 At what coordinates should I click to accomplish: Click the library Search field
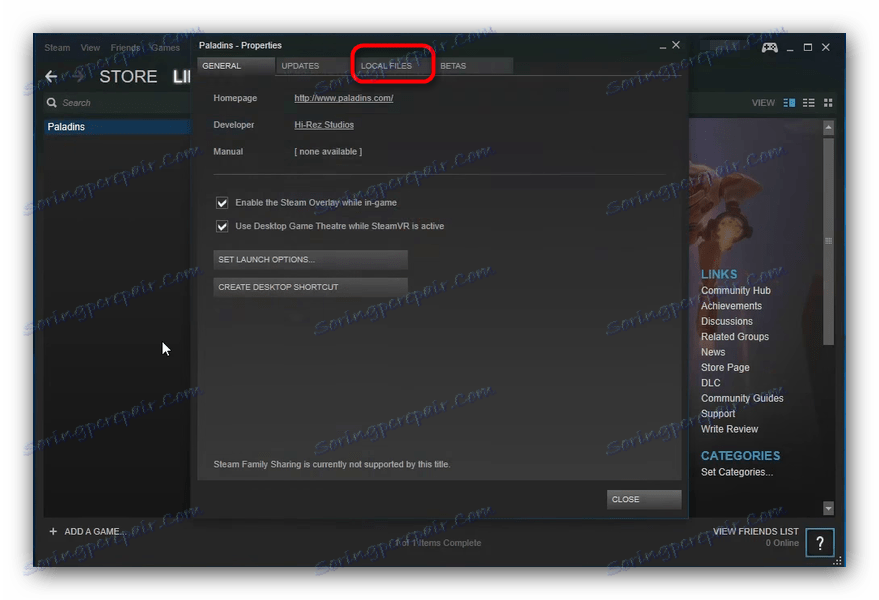(118, 103)
